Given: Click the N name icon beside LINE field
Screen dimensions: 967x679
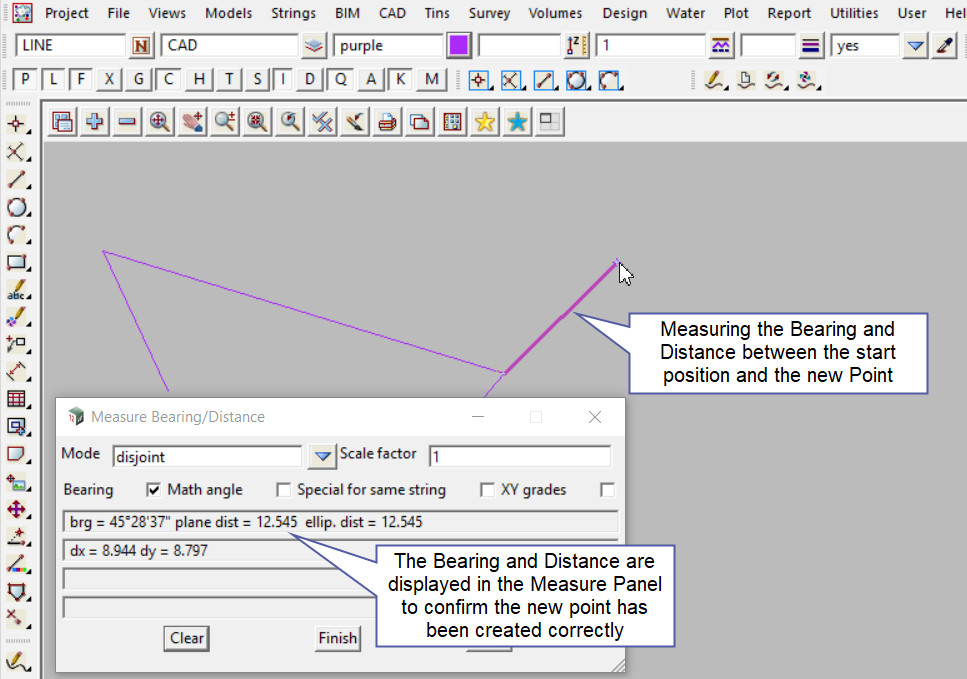Looking at the screenshot, I should click(x=141, y=46).
